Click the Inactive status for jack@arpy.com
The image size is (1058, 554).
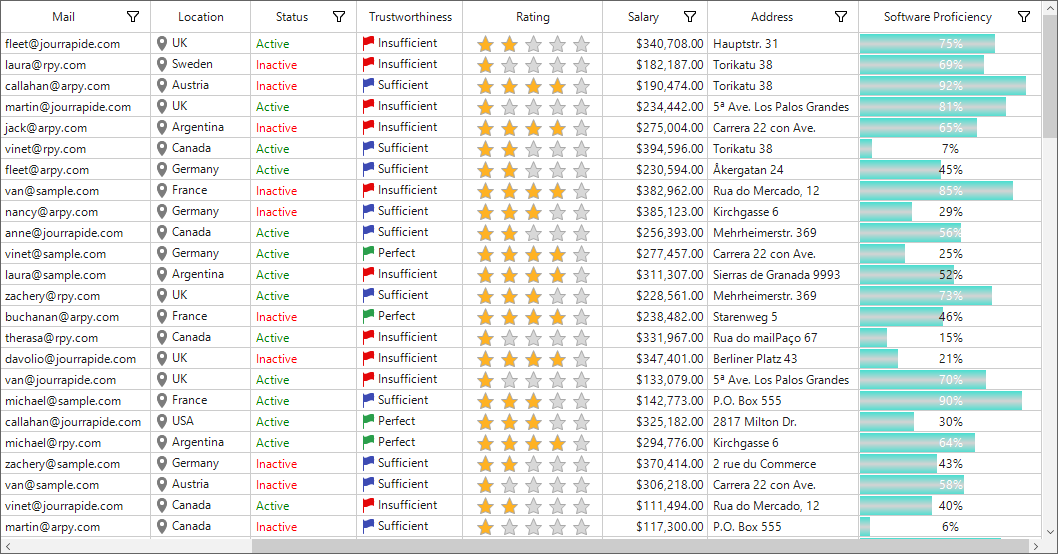point(276,128)
